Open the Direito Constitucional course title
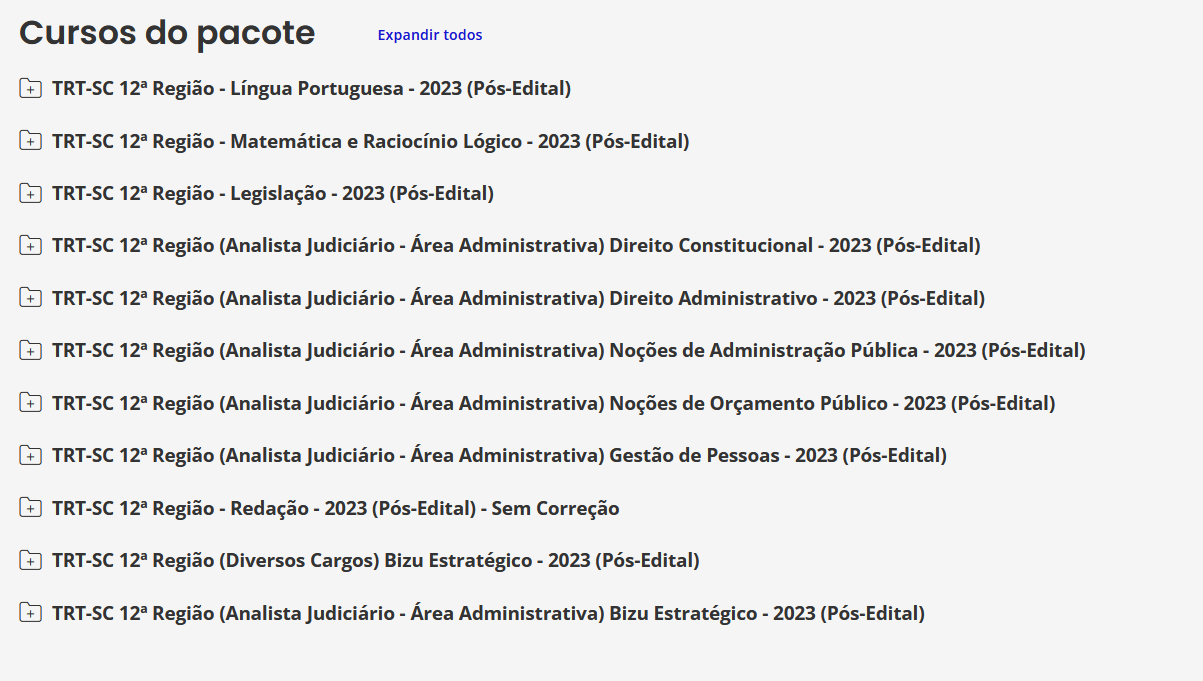 click(x=516, y=245)
